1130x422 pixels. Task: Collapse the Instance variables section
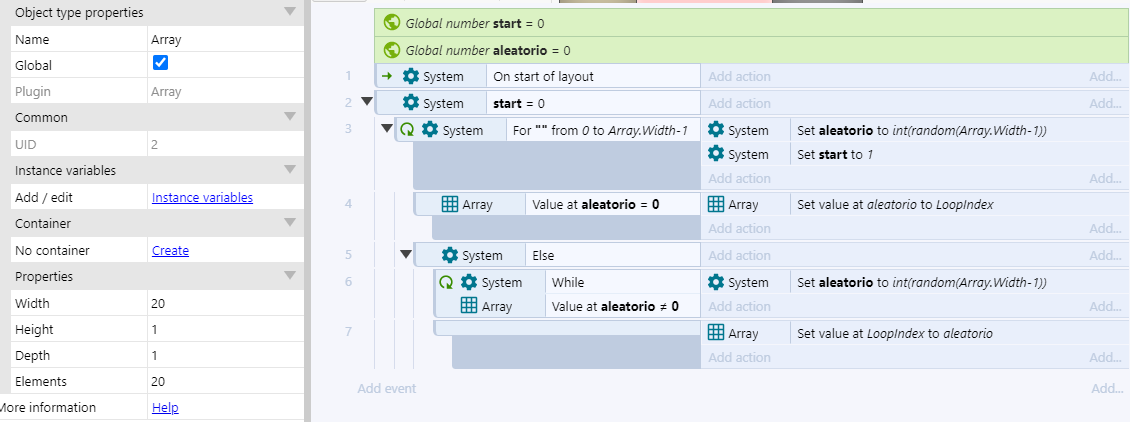point(289,170)
